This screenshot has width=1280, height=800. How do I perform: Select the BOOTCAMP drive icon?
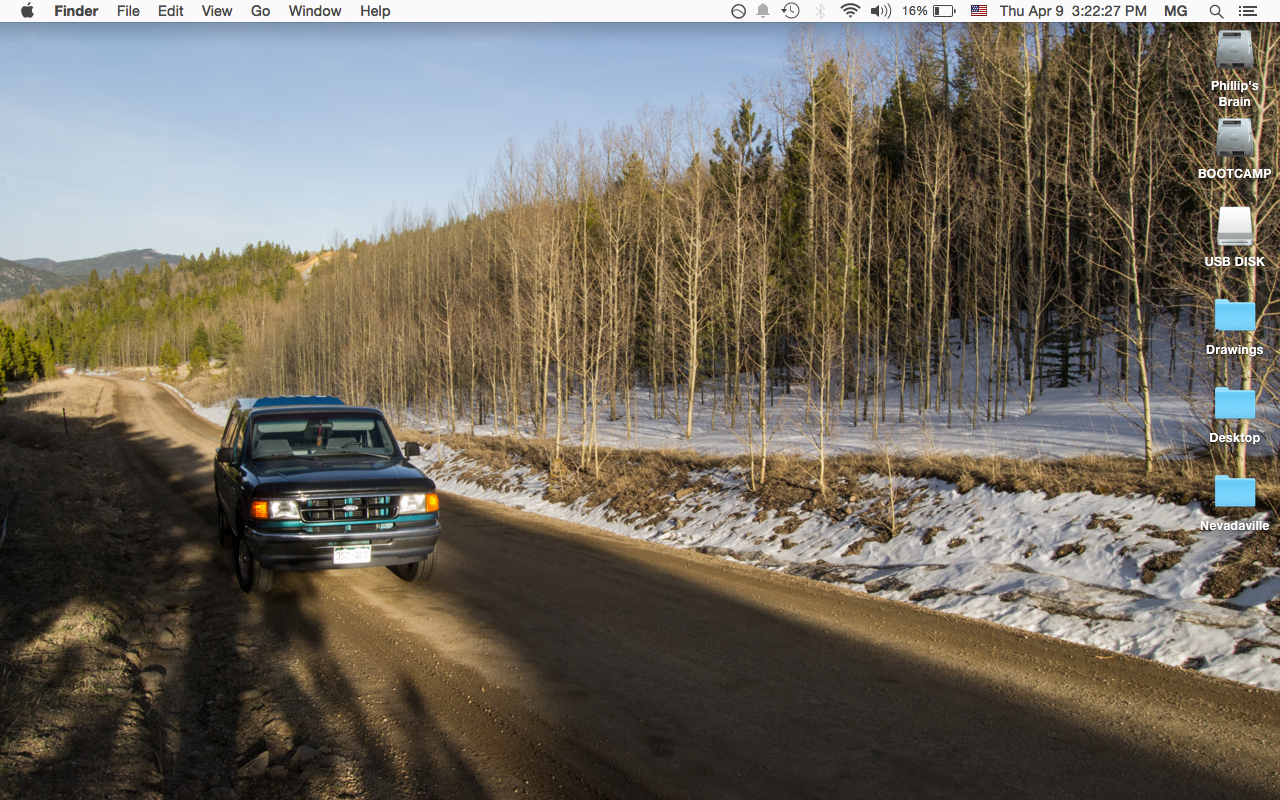[1235, 137]
